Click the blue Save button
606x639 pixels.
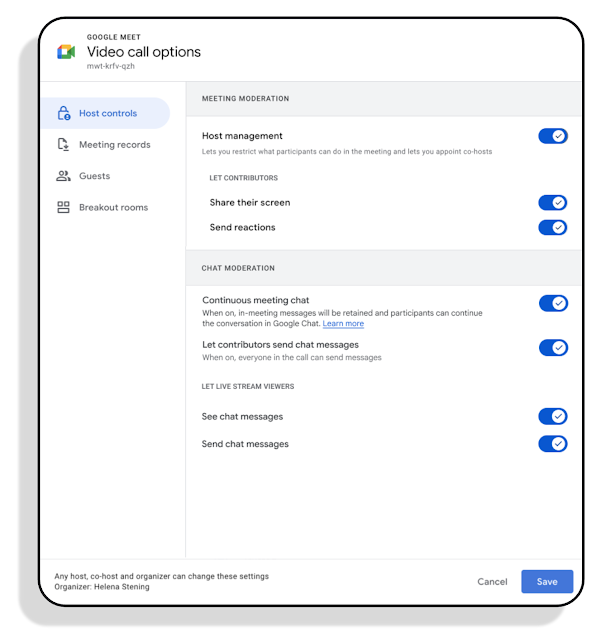click(546, 582)
